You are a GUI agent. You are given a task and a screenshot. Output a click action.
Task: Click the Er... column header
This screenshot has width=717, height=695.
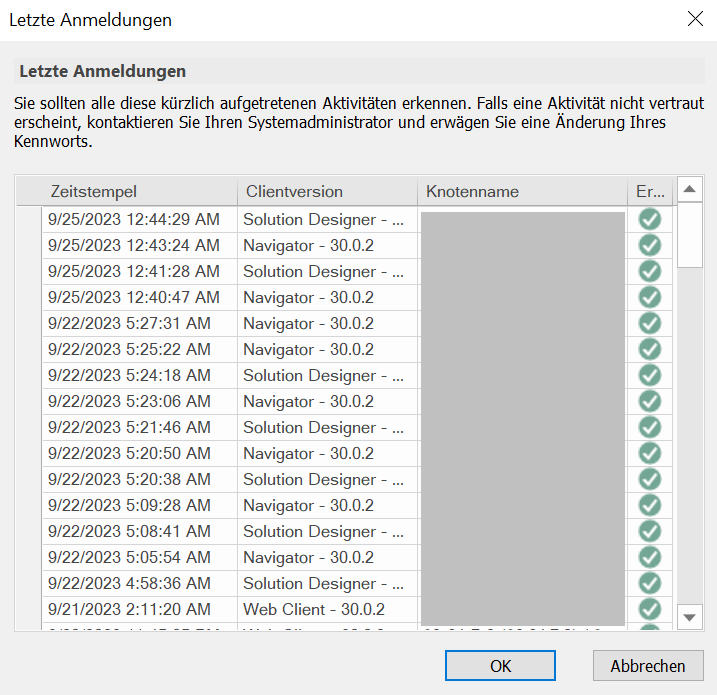click(x=650, y=191)
